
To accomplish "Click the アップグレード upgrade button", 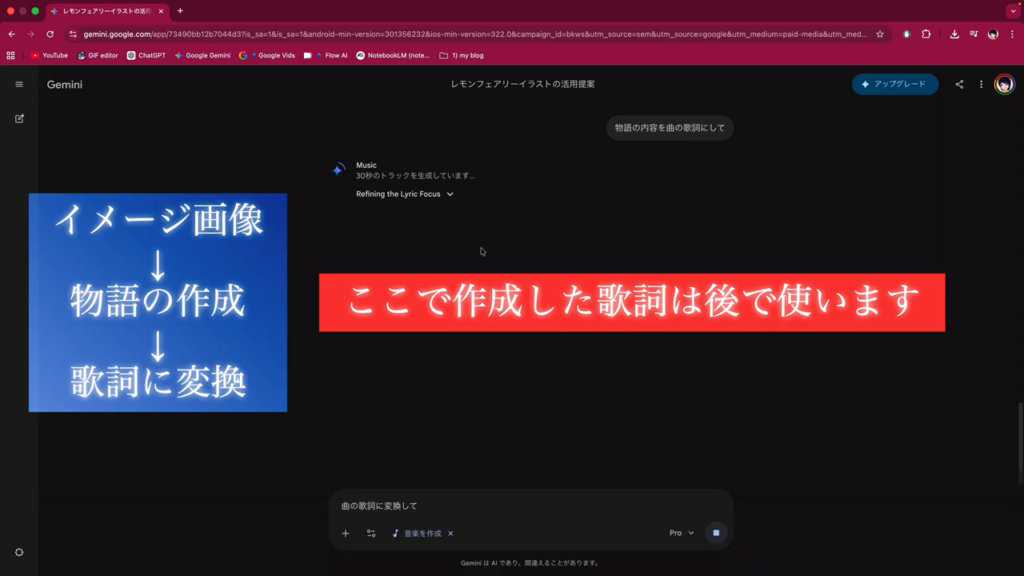I will coord(895,84).
